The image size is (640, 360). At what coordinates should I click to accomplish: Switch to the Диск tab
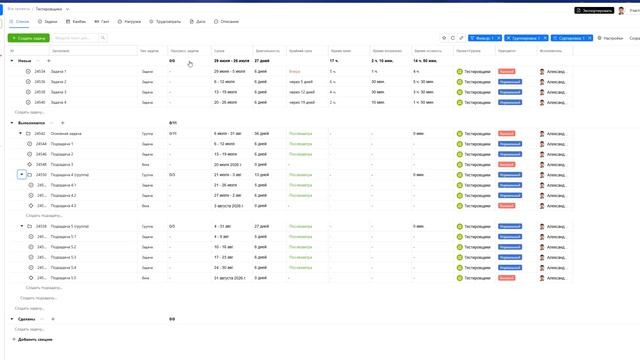click(198, 21)
